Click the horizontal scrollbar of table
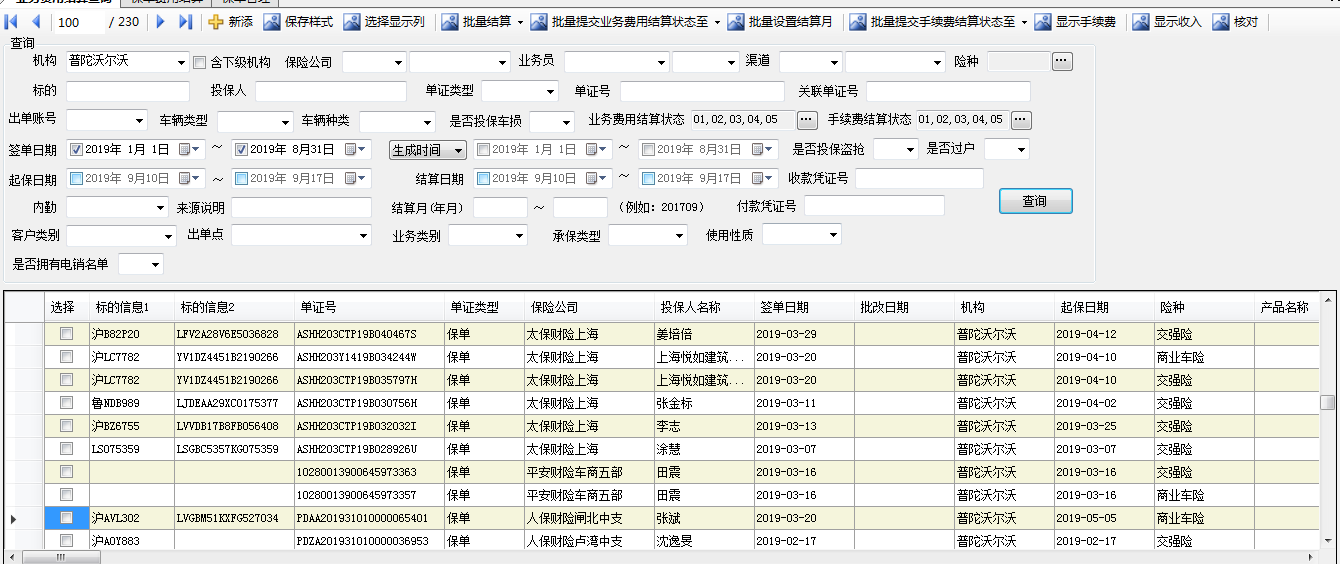 600,557
